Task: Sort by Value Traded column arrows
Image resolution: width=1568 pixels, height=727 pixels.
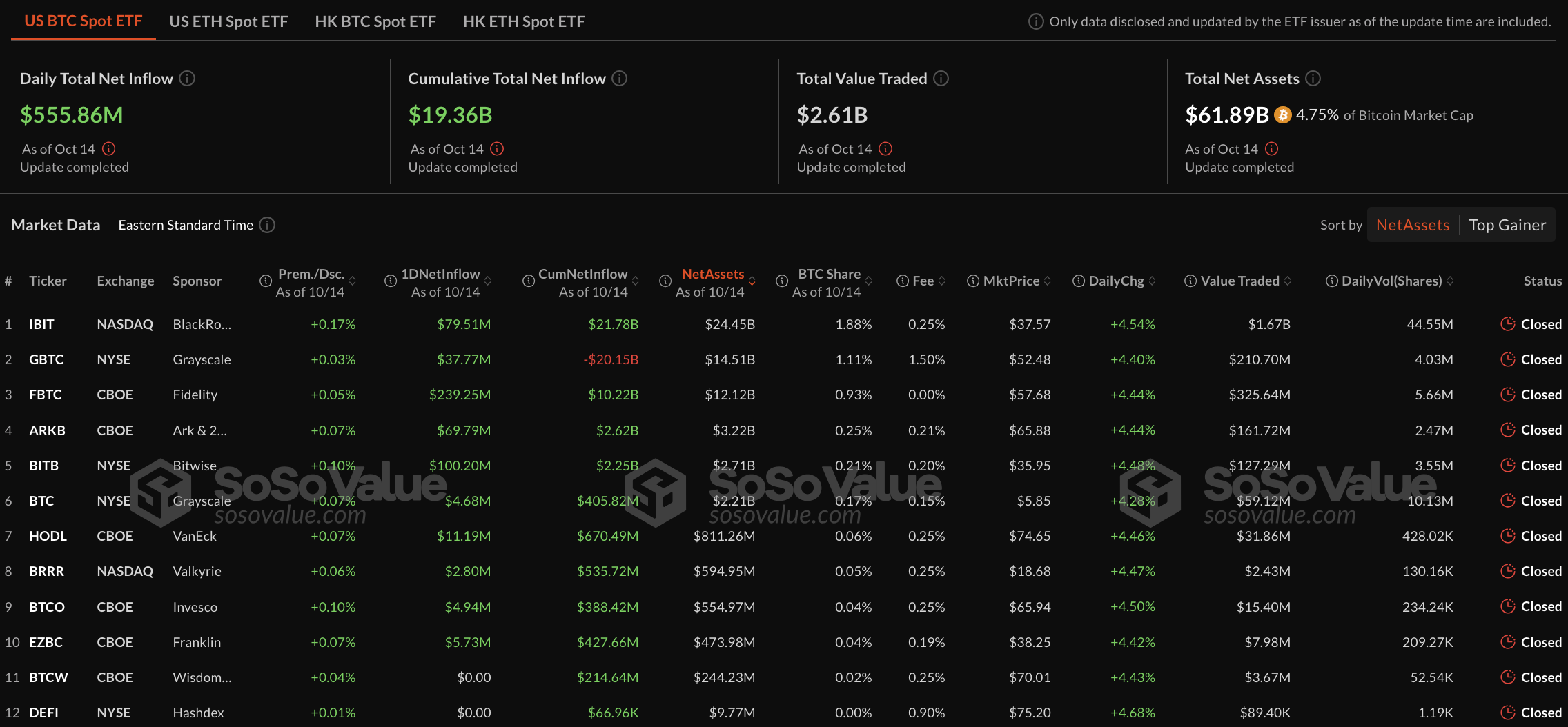Action: tap(1288, 281)
